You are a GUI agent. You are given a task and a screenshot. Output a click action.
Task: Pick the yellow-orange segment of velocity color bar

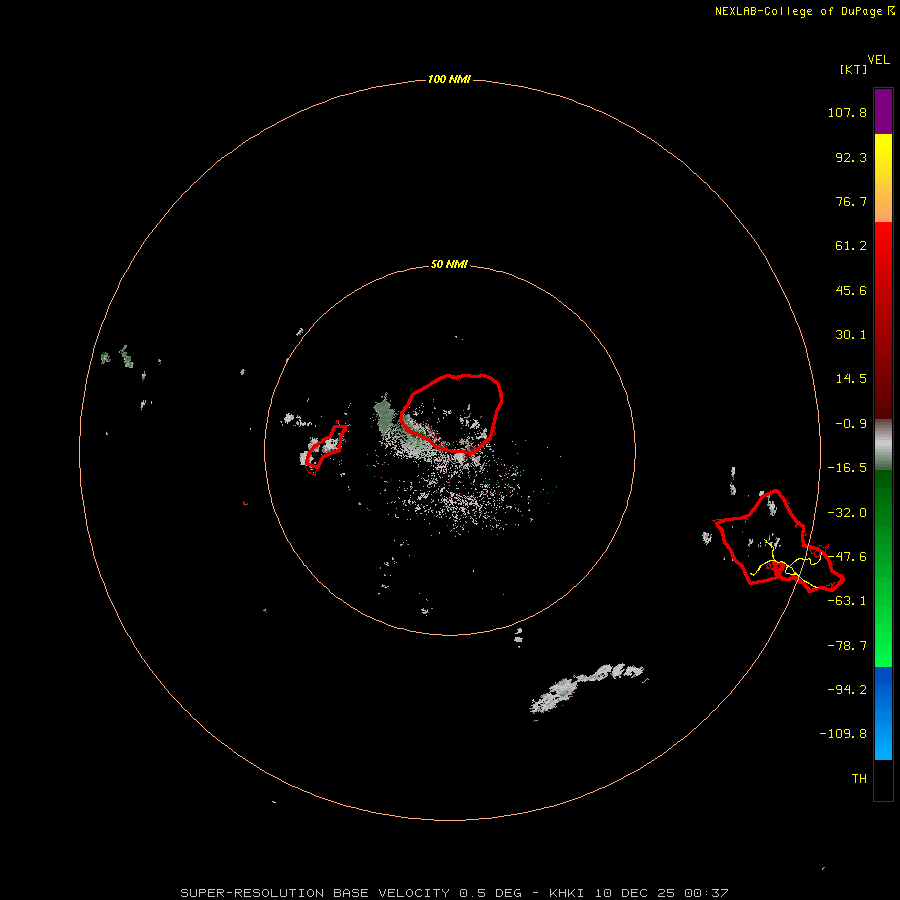883,178
